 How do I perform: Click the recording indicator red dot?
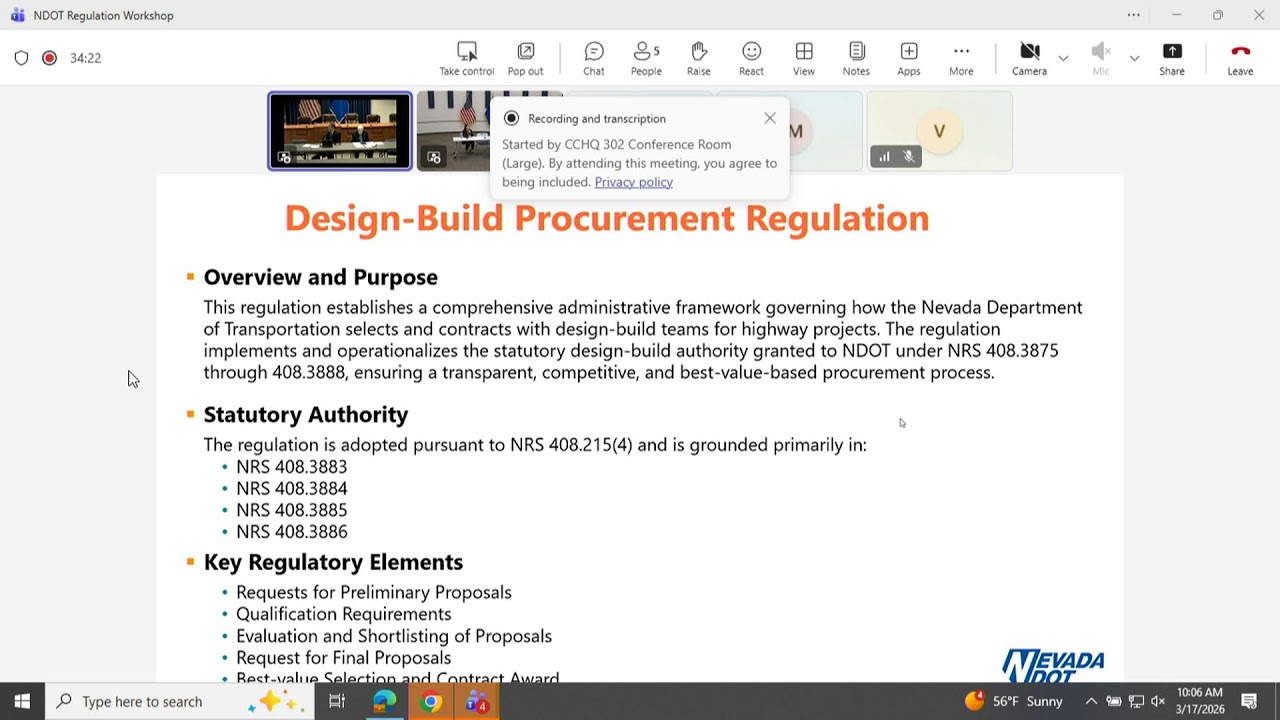49,58
